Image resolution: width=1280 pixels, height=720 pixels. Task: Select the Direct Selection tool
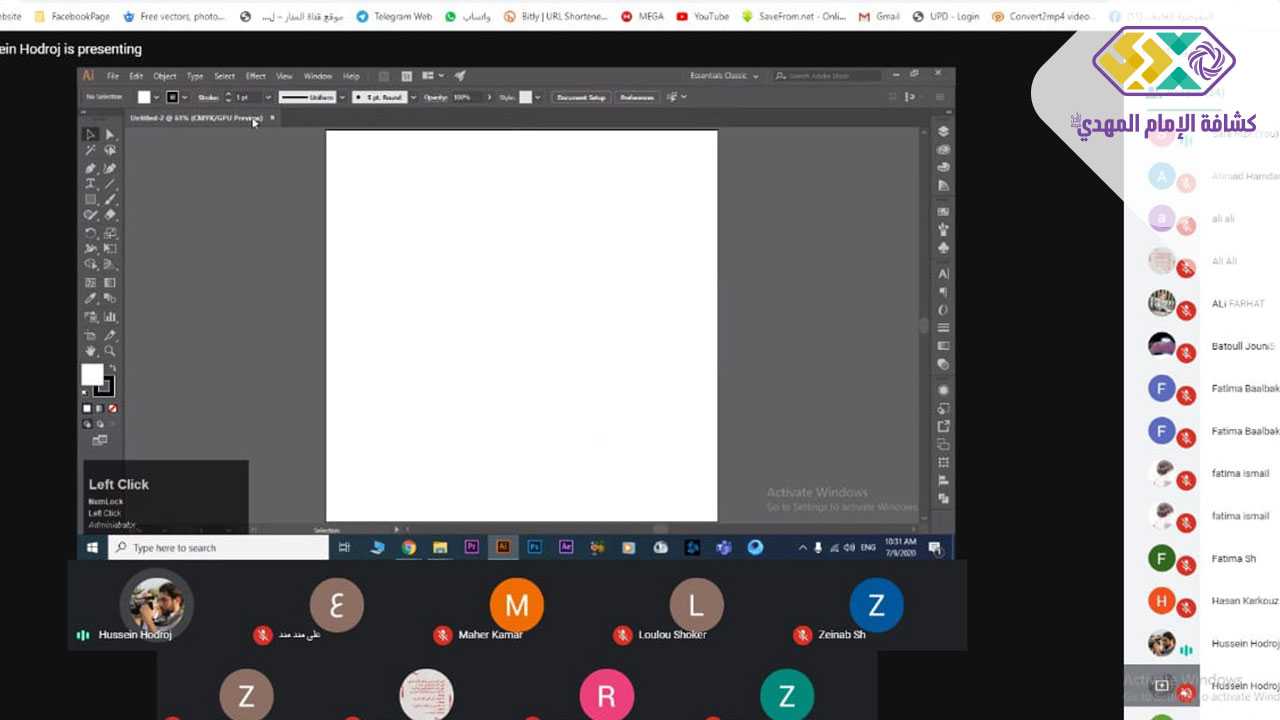pos(109,134)
